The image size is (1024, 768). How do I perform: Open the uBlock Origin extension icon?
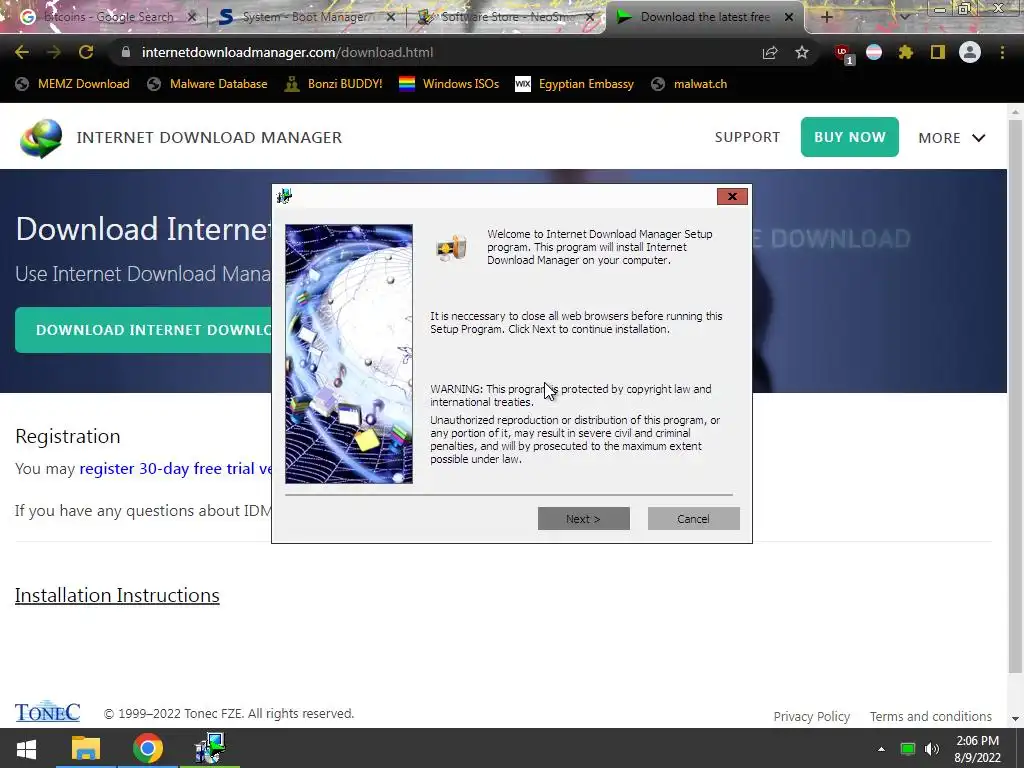[843, 53]
